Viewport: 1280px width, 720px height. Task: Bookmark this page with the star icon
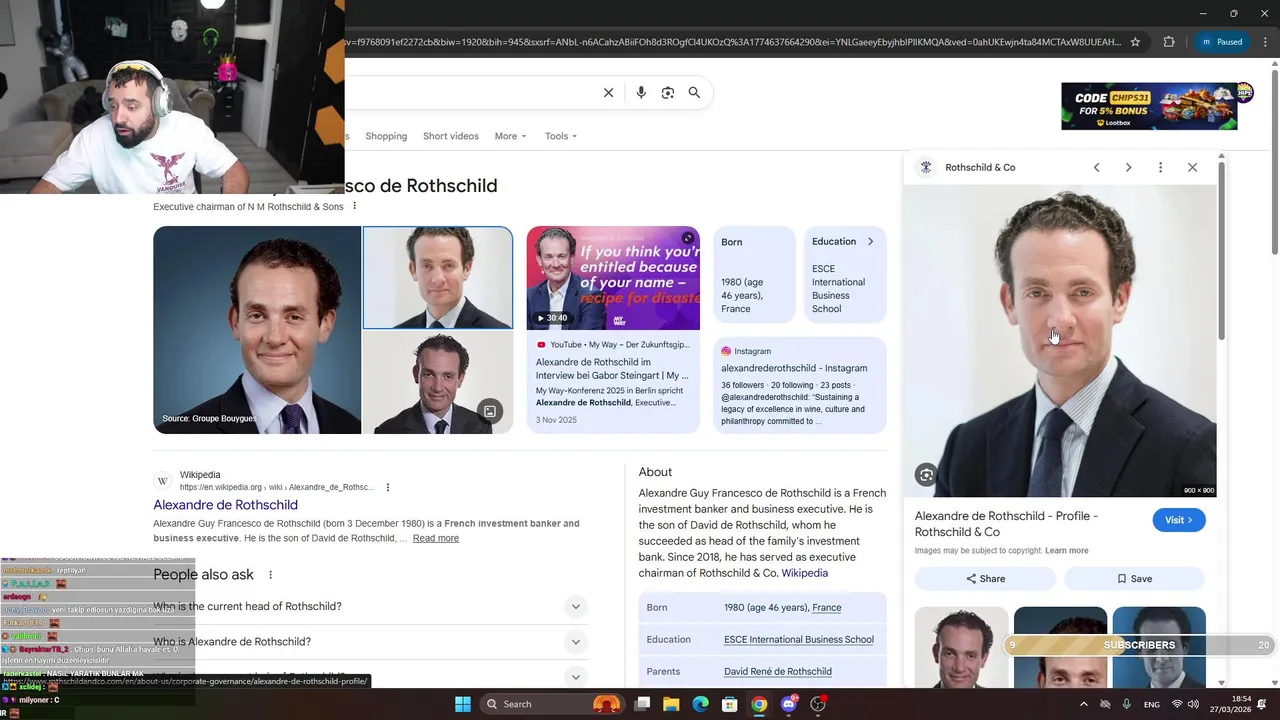[1135, 42]
